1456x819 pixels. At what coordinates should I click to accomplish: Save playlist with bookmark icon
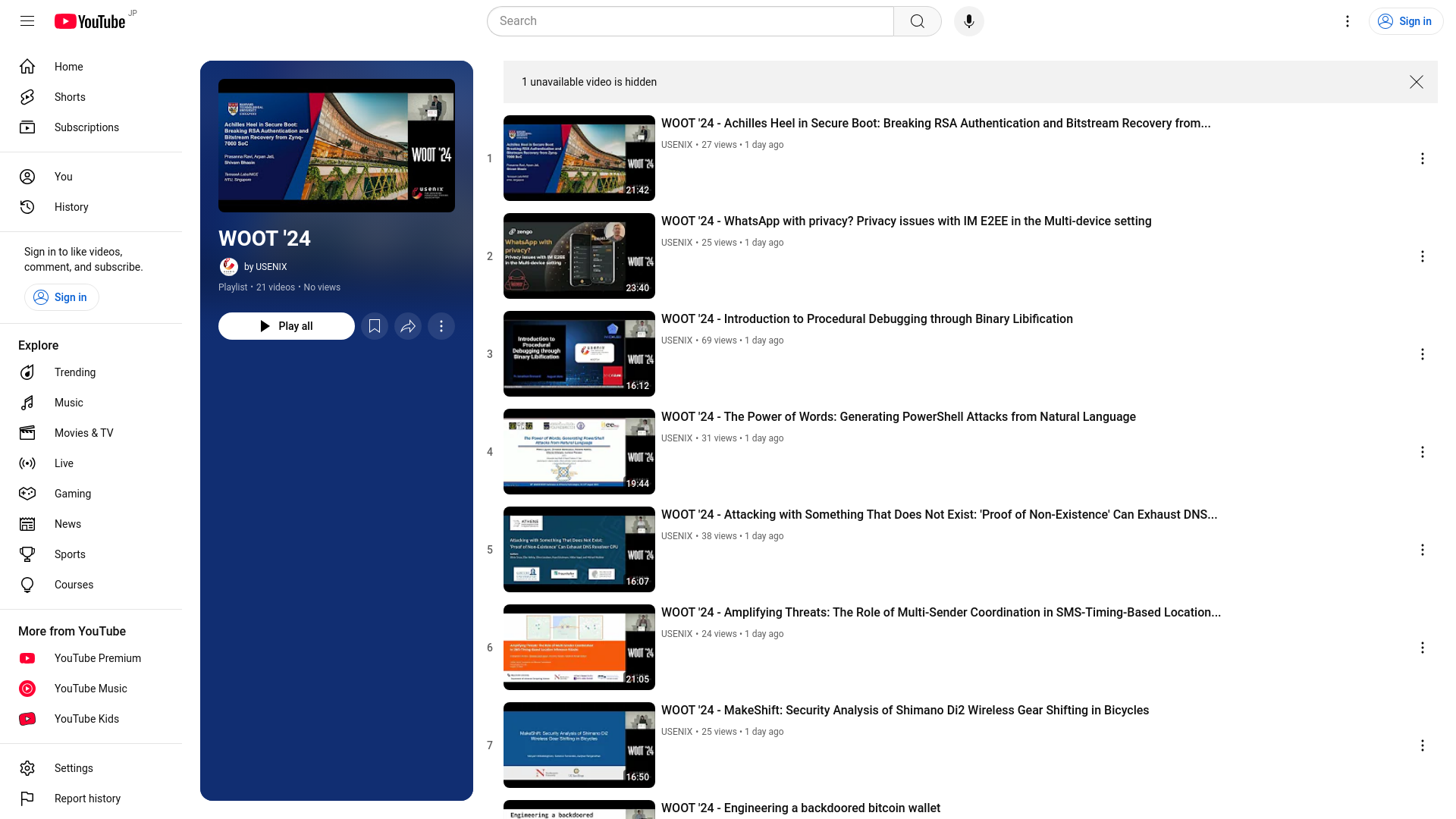[375, 326]
